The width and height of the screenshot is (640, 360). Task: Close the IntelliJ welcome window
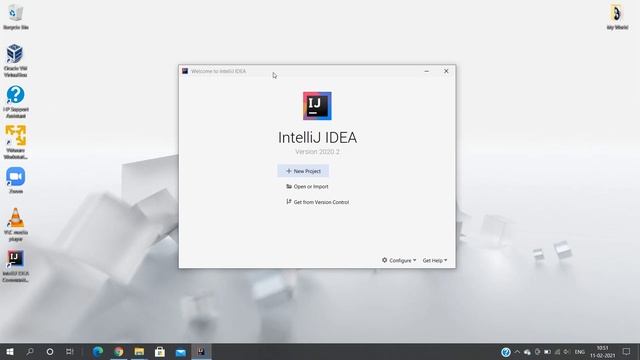point(446,71)
